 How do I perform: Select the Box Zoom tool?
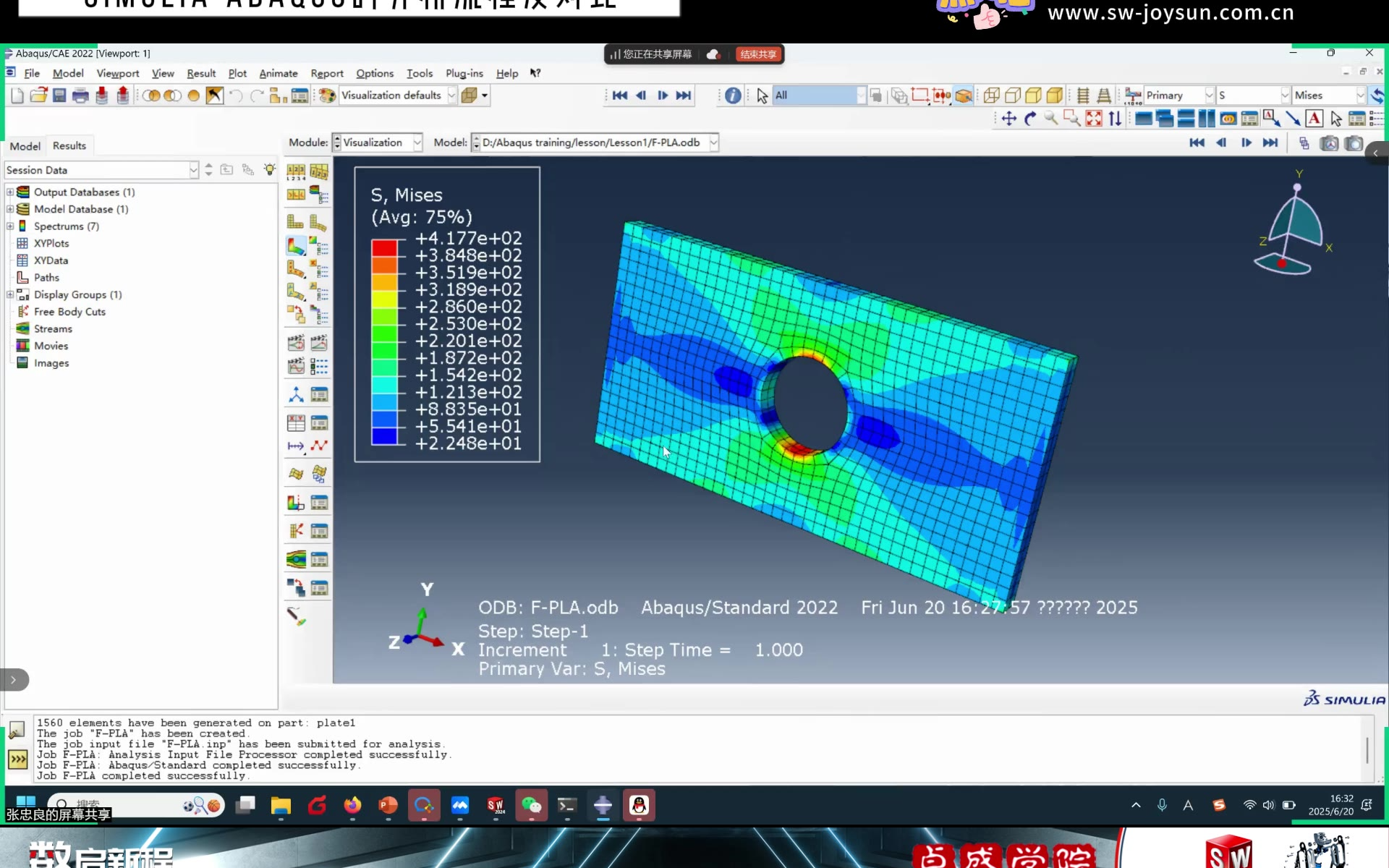coord(1072,119)
